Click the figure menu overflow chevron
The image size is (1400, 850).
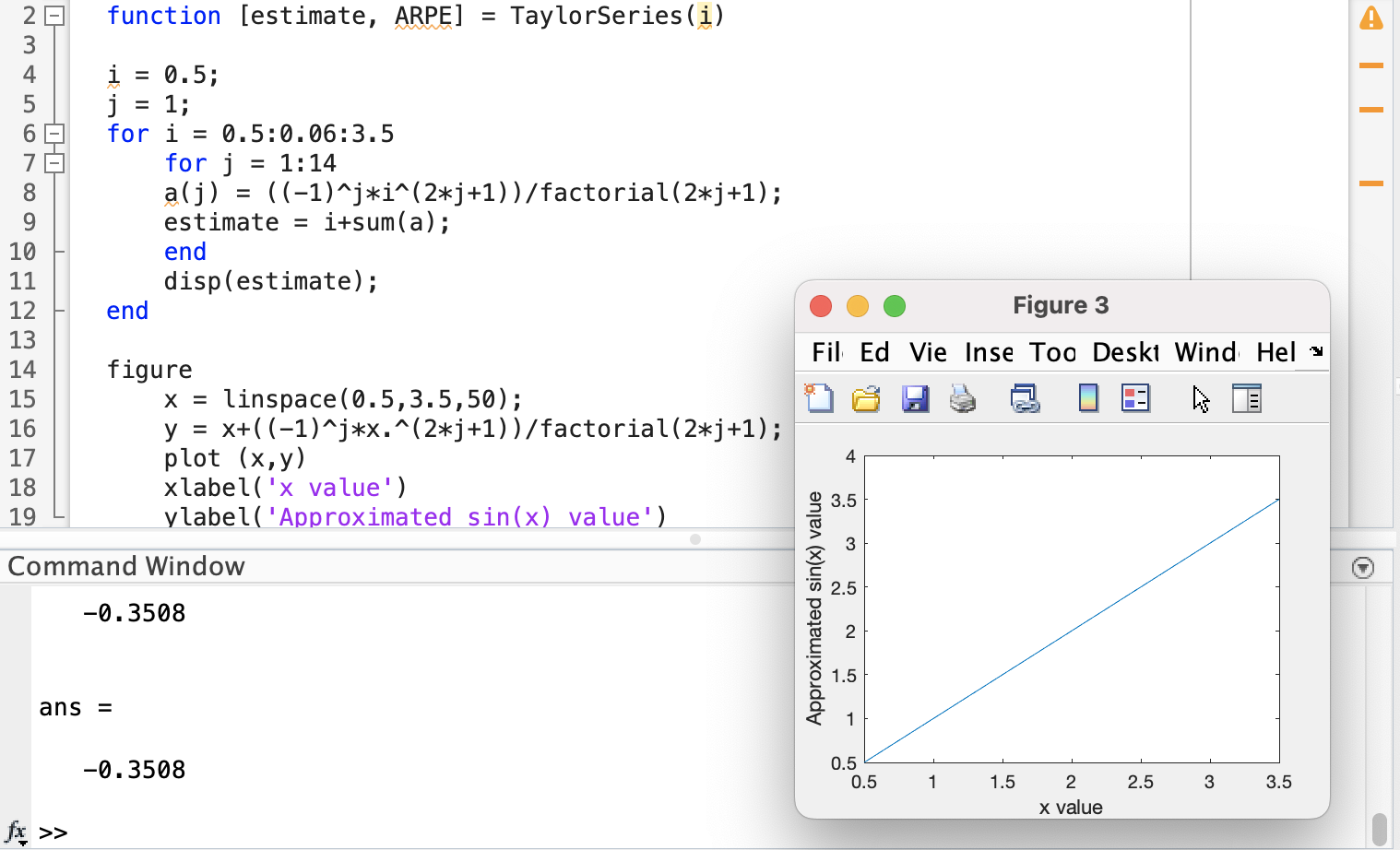[x=1317, y=352]
